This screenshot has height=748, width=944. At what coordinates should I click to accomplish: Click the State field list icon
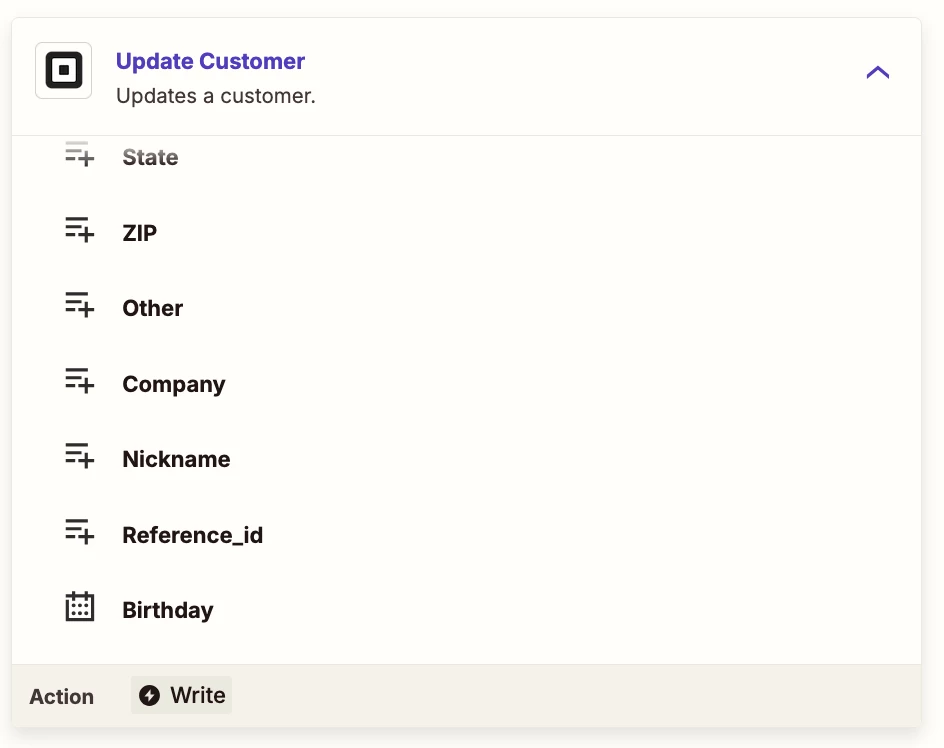(x=79, y=154)
